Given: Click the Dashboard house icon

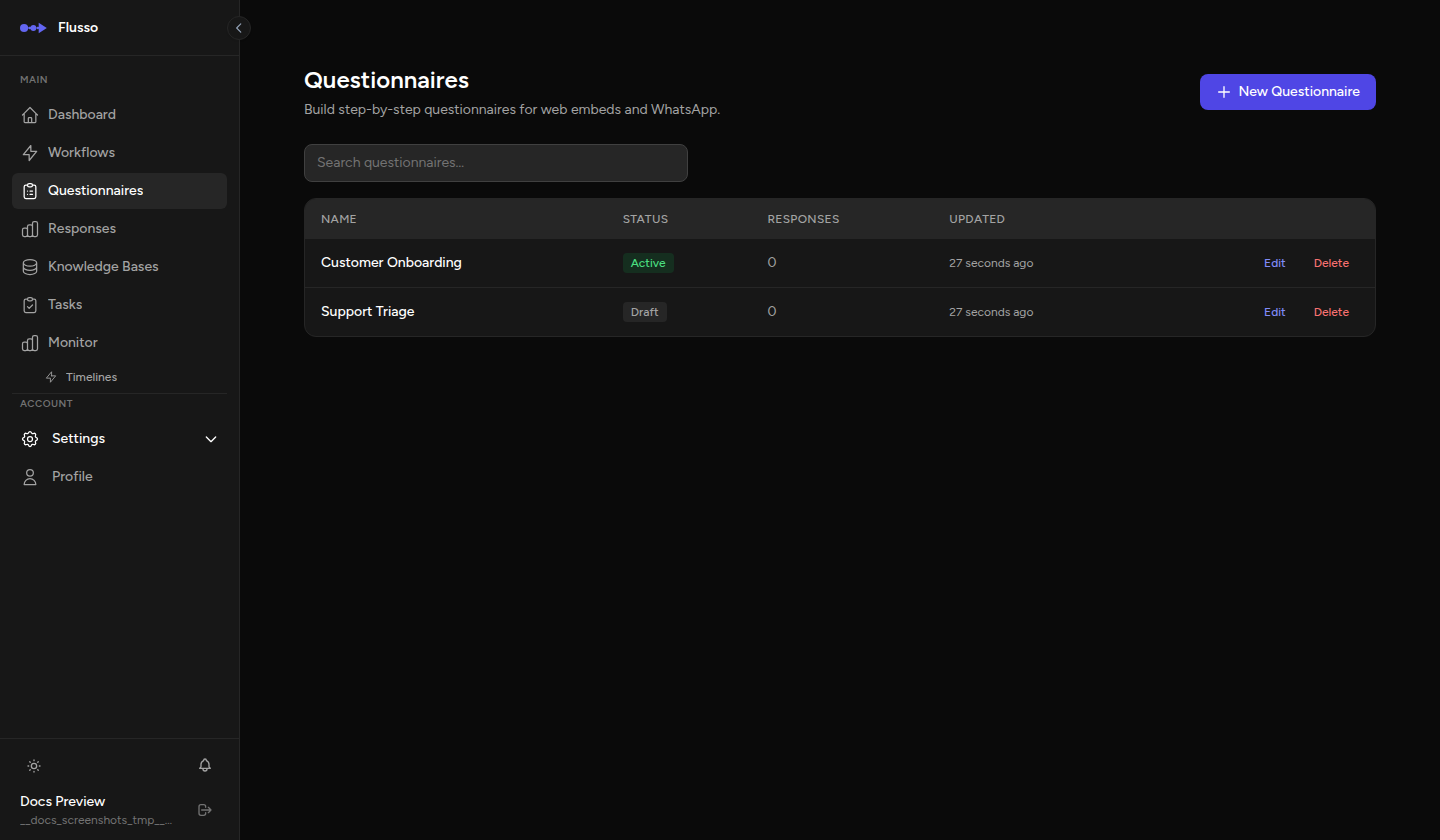Looking at the screenshot, I should tap(30, 115).
